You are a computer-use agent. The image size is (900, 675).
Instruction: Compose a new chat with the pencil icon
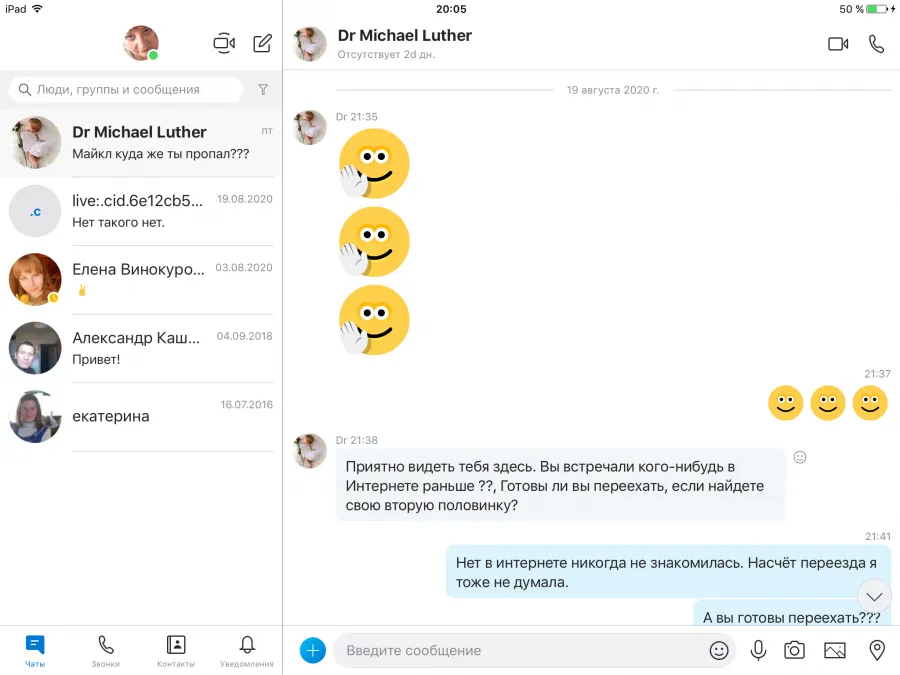(262, 44)
